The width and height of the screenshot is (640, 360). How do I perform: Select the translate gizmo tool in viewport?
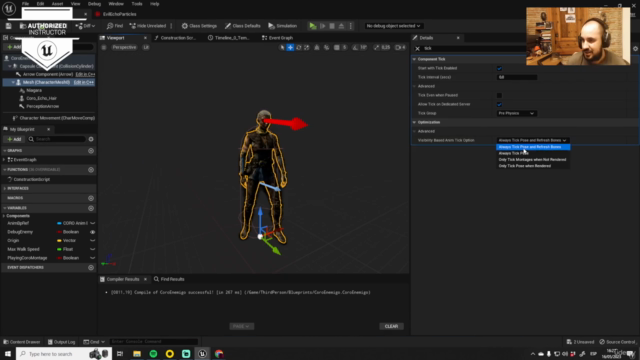pyautogui.click(x=290, y=47)
